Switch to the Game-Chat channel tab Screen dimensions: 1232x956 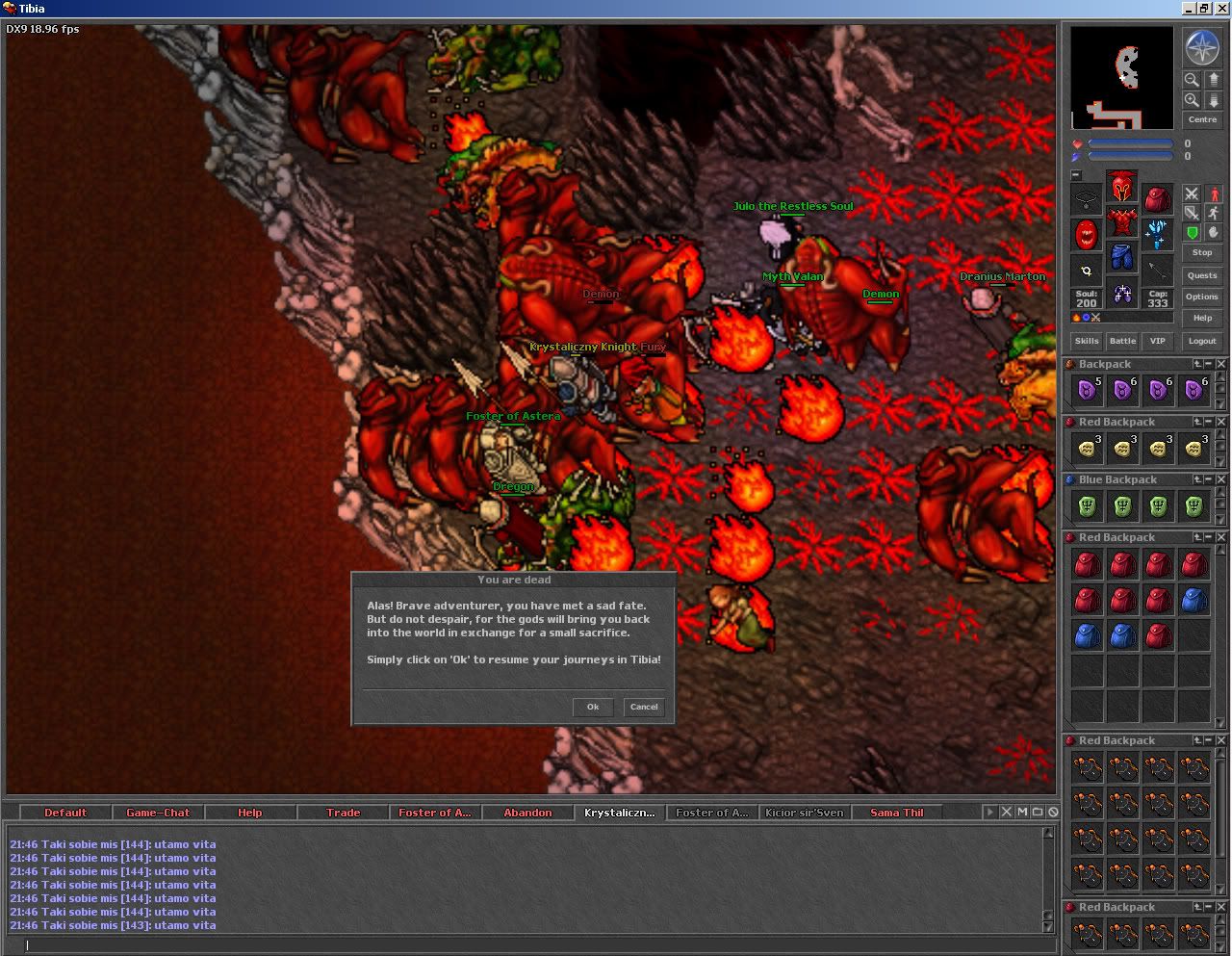(158, 813)
